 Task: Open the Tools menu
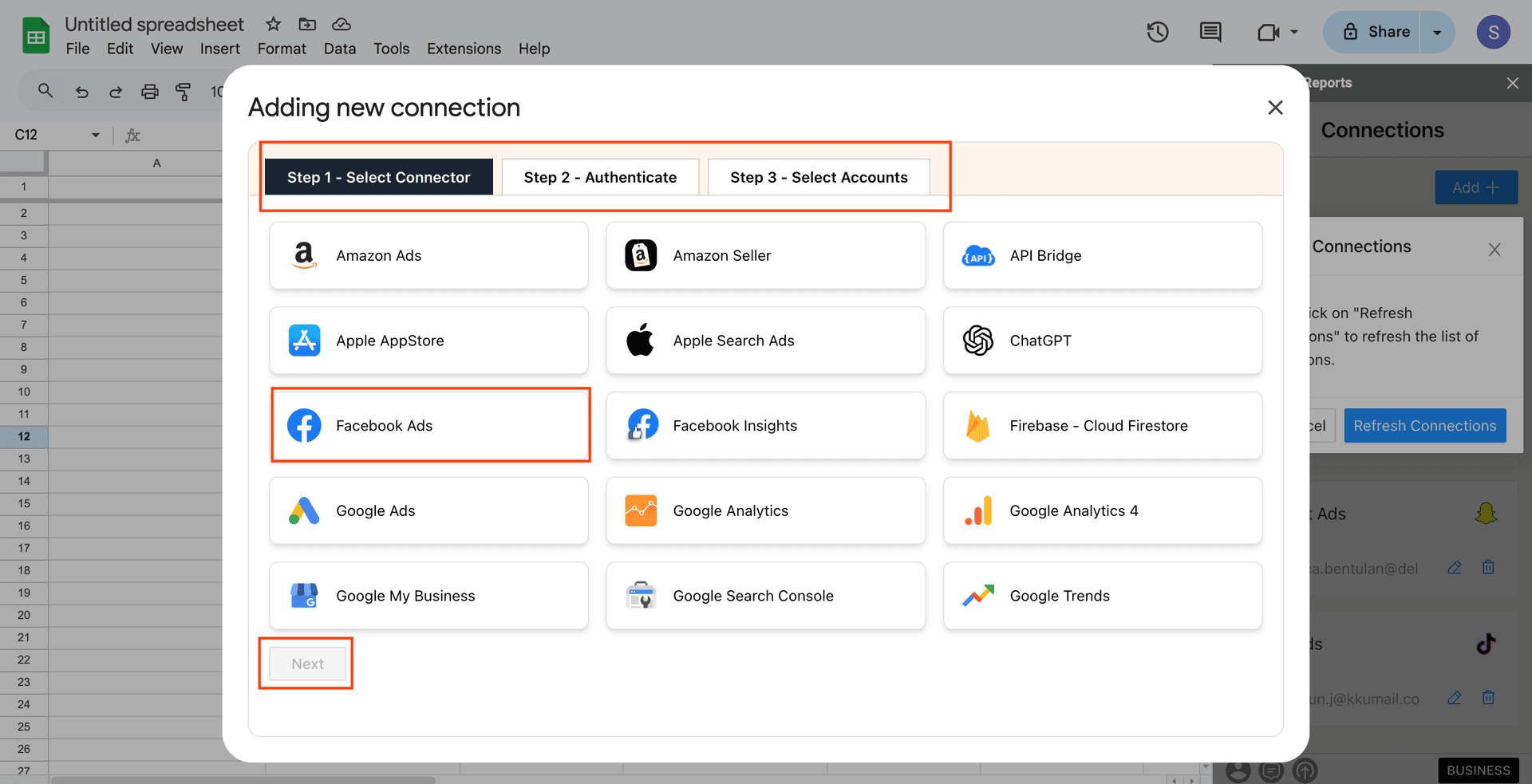pos(392,49)
